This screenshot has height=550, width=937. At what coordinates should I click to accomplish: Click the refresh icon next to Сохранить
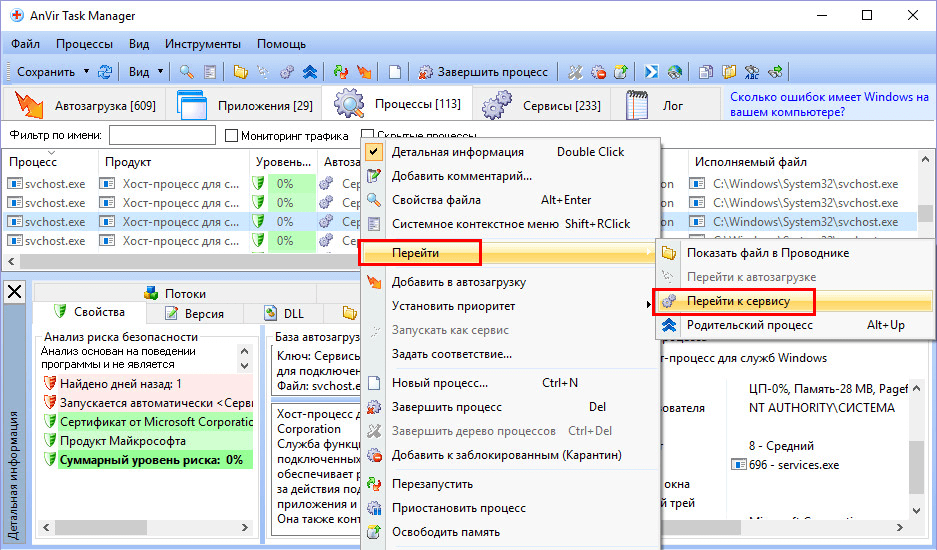[104, 72]
